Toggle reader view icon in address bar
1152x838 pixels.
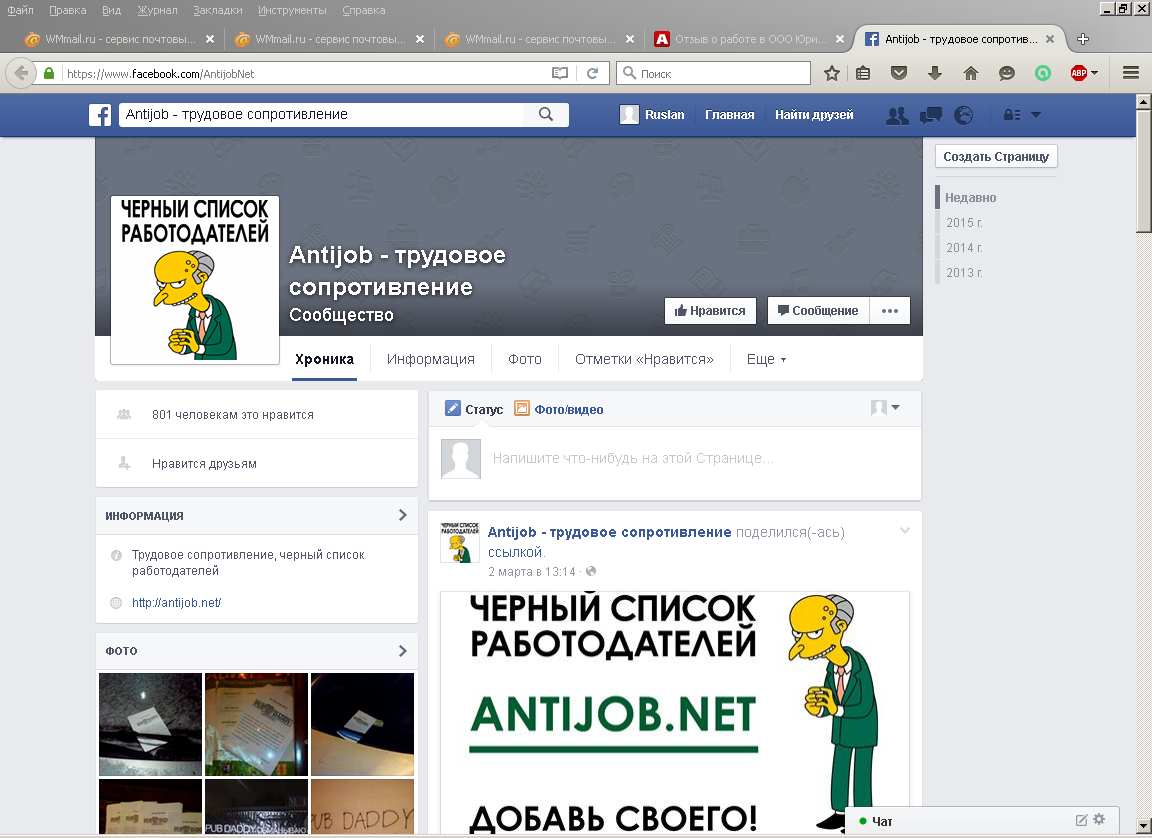(560, 73)
